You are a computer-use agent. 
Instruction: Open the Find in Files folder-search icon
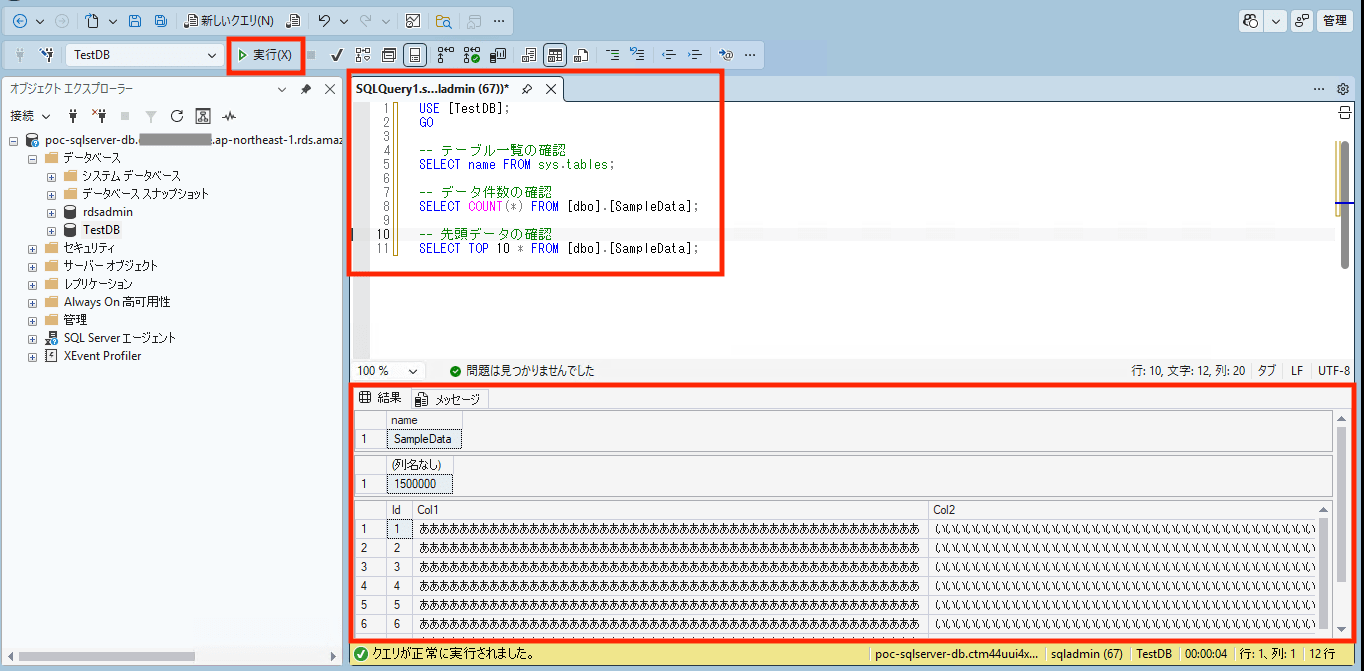point(444,21)
